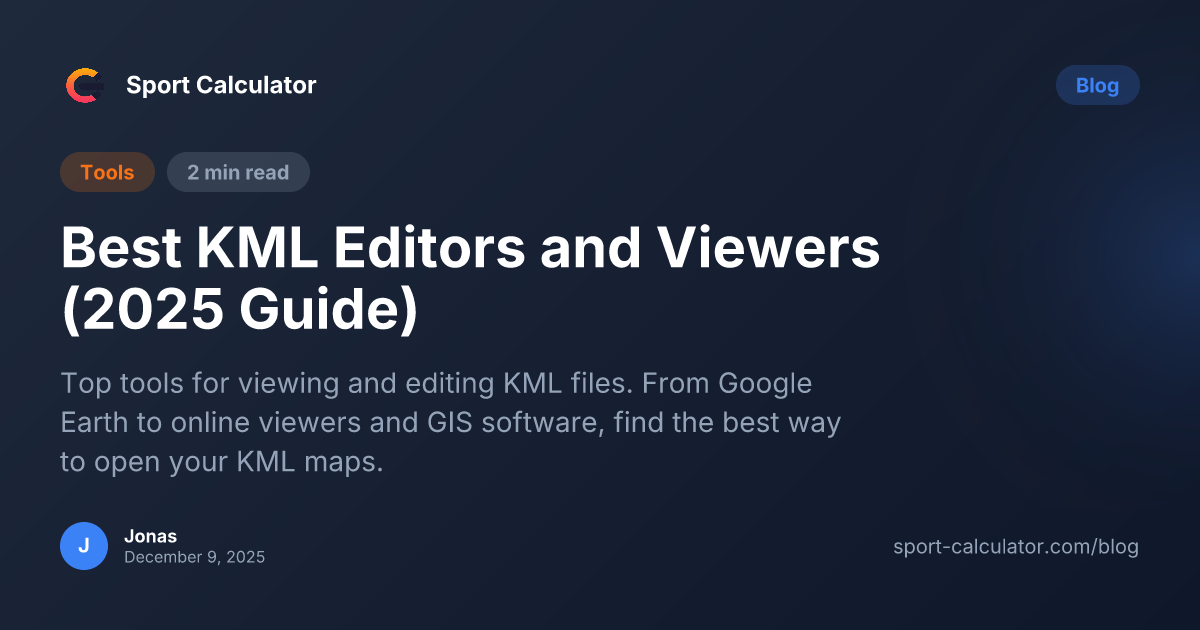Viewport: 1200px width, 630px height.
Task: Click the Sport Calculator logo icon
Action: (x=84, y=86)
